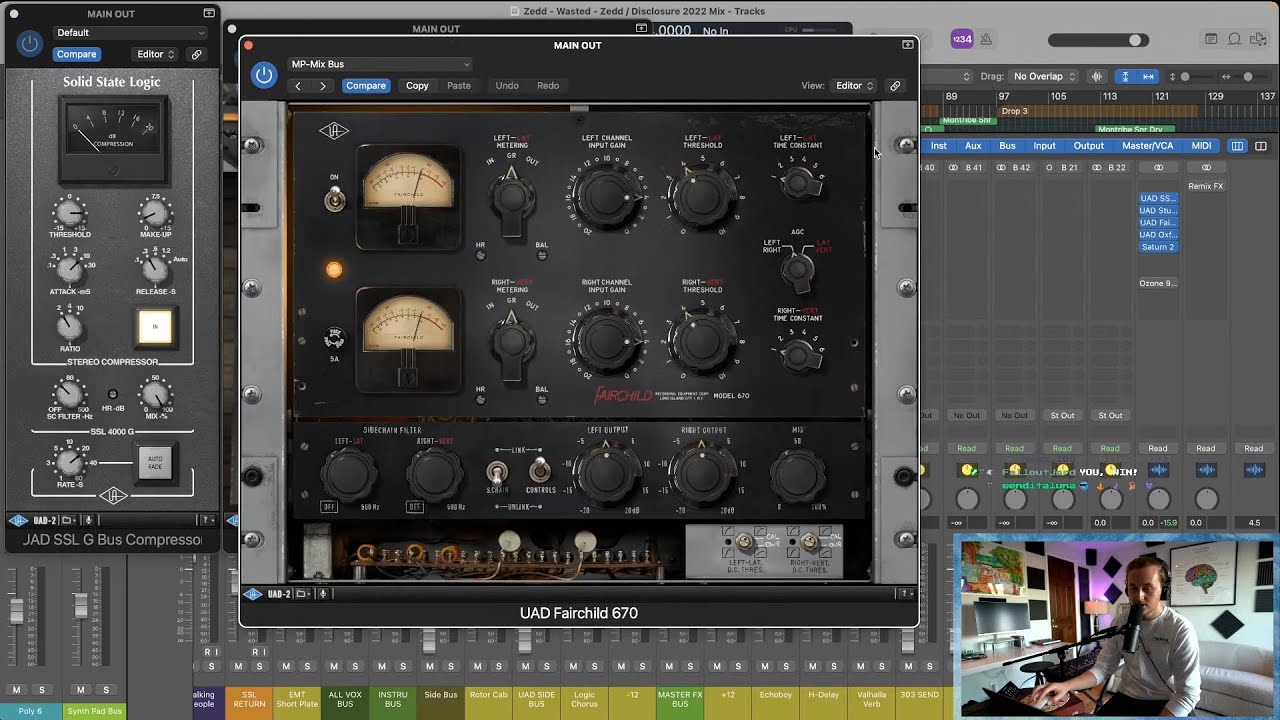Click the SSL Rate S fade knob

(x=69, y=462)
